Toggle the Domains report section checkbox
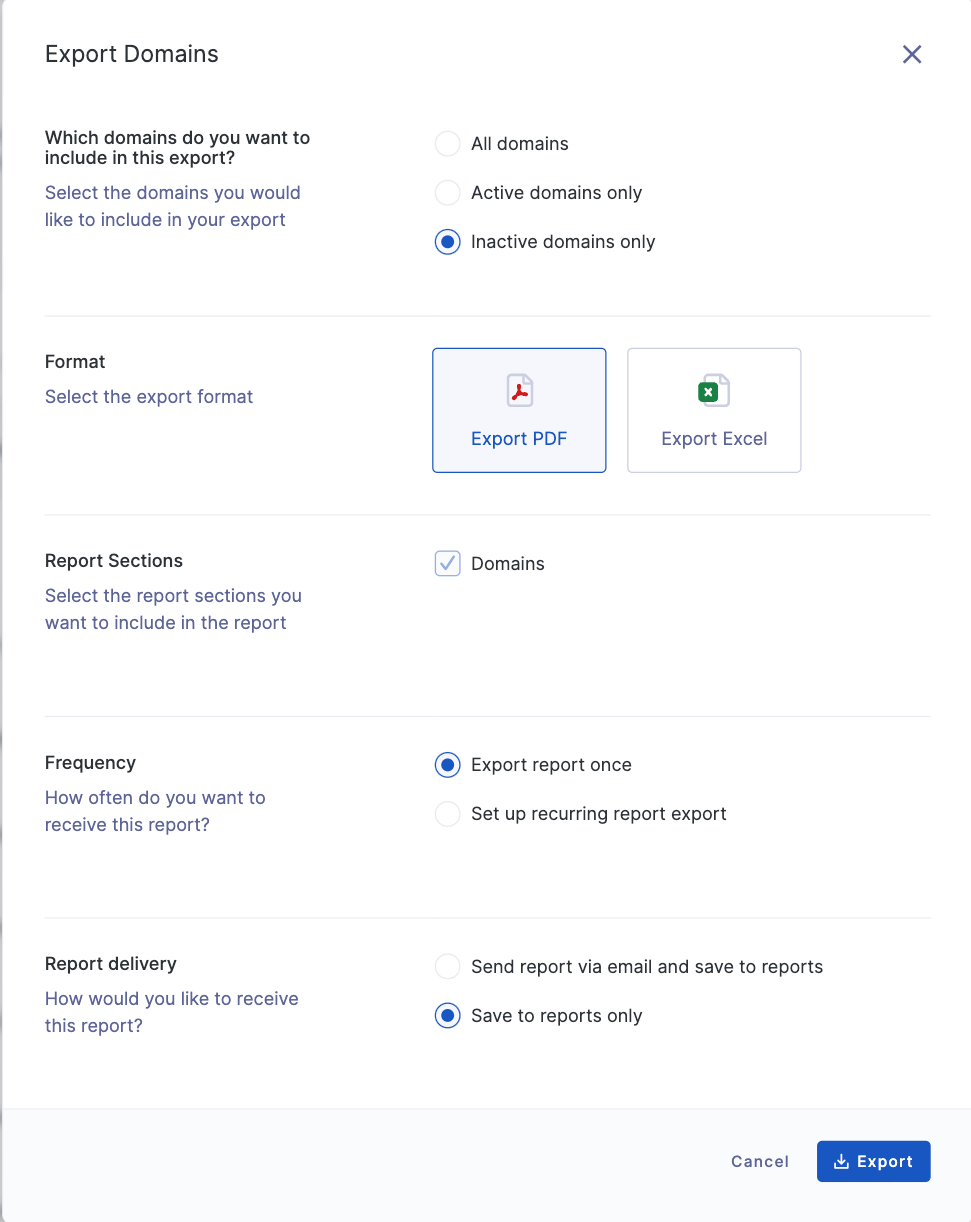 447,564
